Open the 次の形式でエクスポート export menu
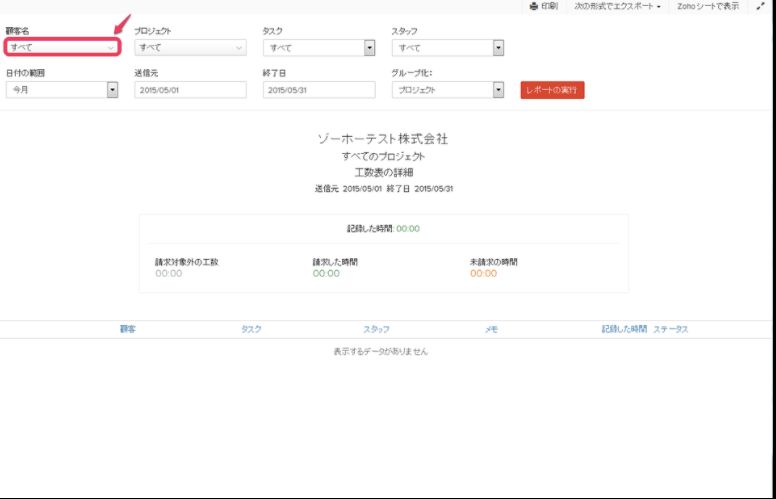 point(617,7)
